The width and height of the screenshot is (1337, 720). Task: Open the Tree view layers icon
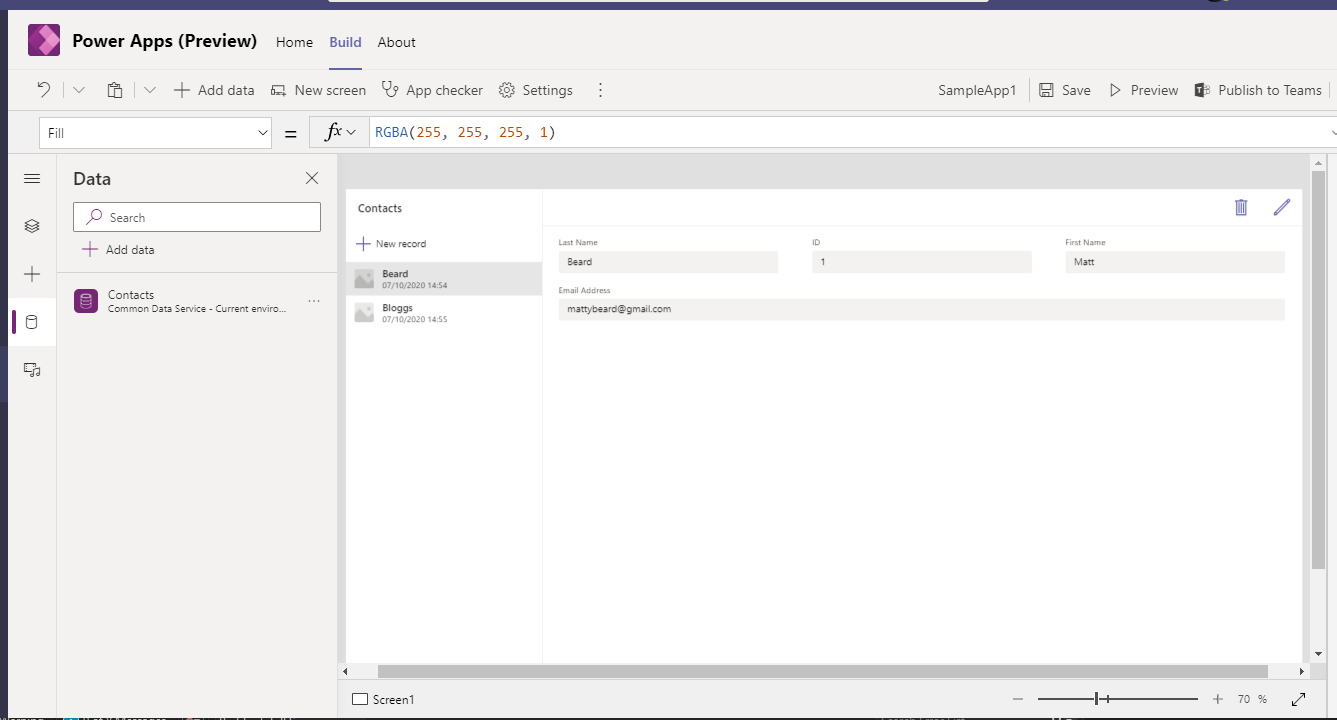[x=32, y=226]
